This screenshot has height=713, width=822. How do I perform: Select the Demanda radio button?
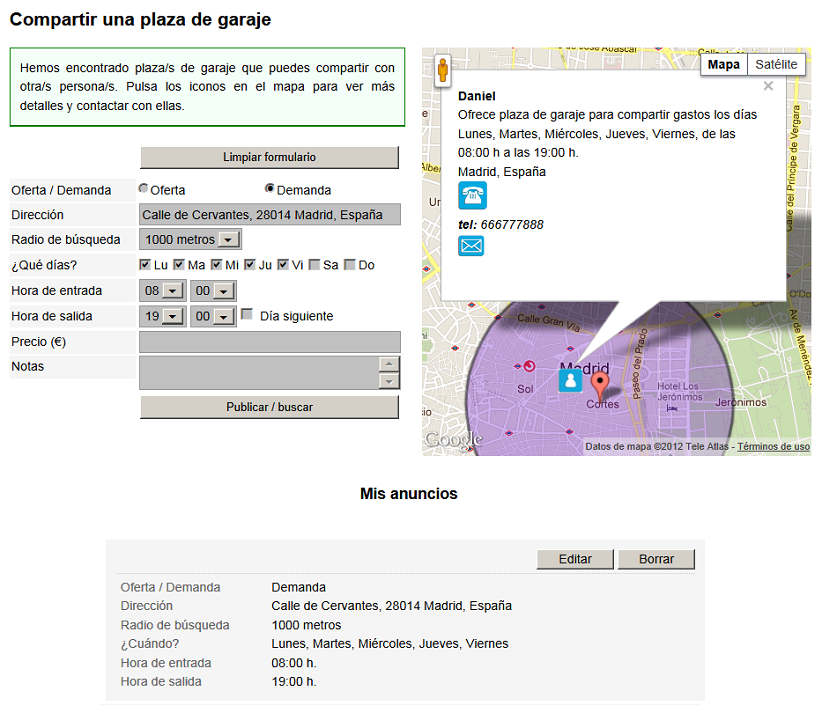tap(269, 188)
